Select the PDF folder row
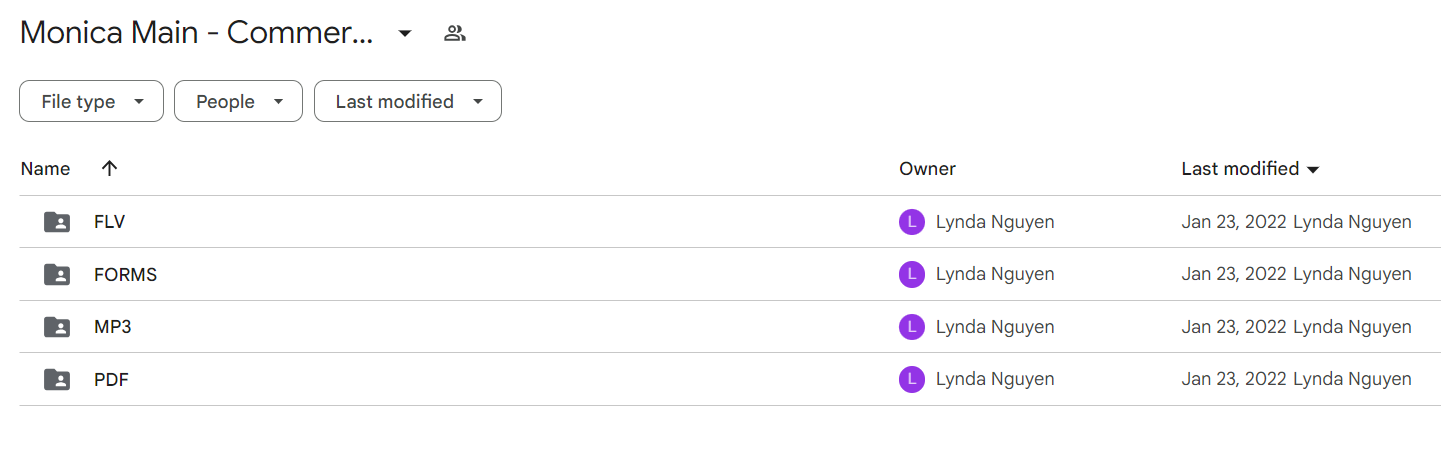This screenshot has width=1441, height=473. pos(730,380)
